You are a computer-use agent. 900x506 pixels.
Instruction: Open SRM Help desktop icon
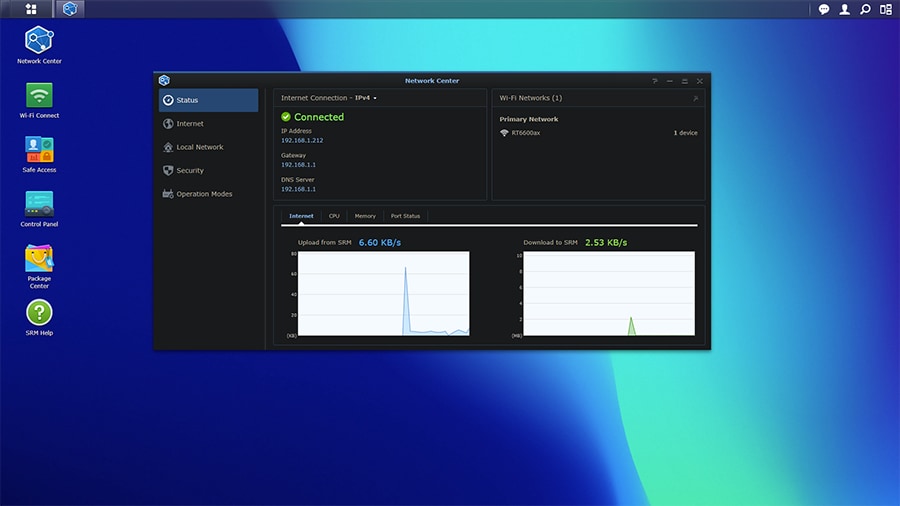pos(39,313)
